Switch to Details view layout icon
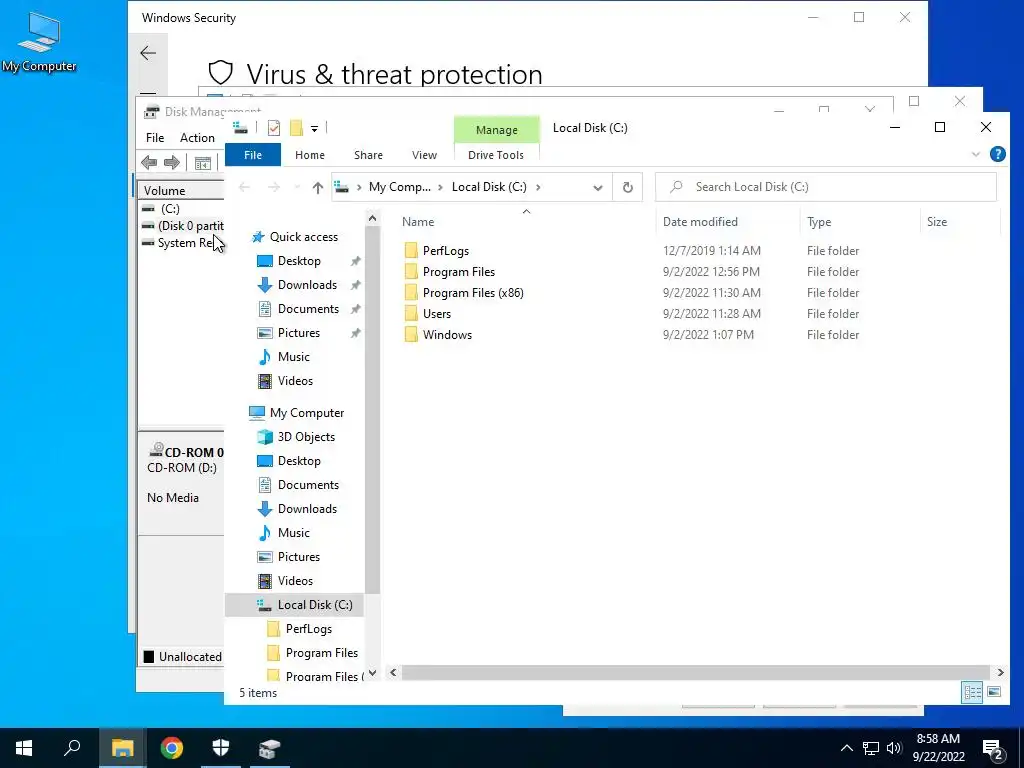The width and height of the screenshot is (1024, 768). tap(972, 692)
